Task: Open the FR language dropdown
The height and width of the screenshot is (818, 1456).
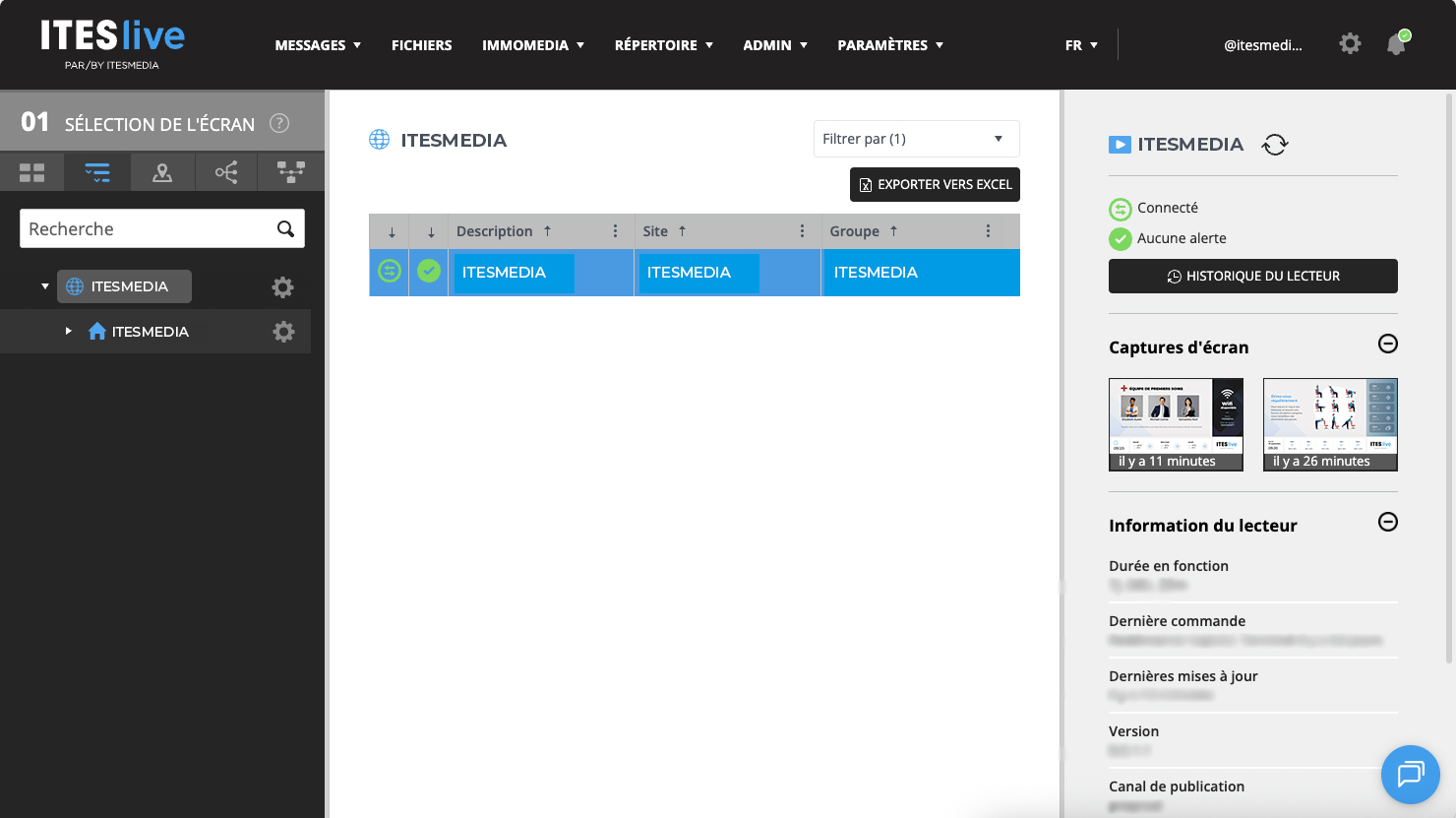Action: [1081, 45]
